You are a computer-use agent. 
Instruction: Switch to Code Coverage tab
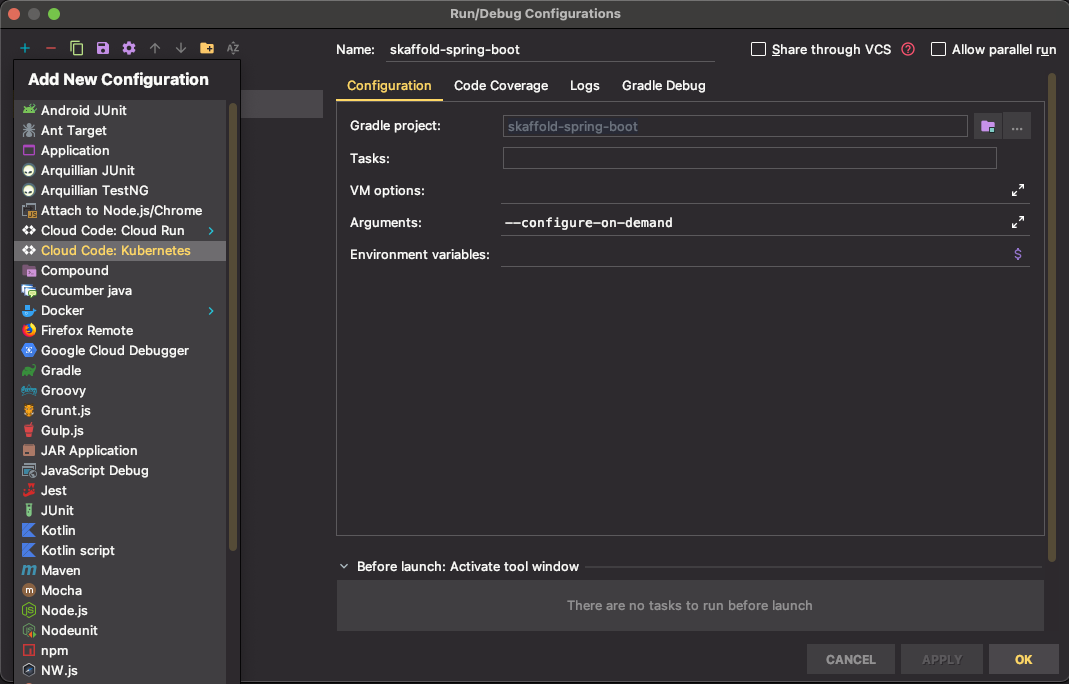point(501,86)
